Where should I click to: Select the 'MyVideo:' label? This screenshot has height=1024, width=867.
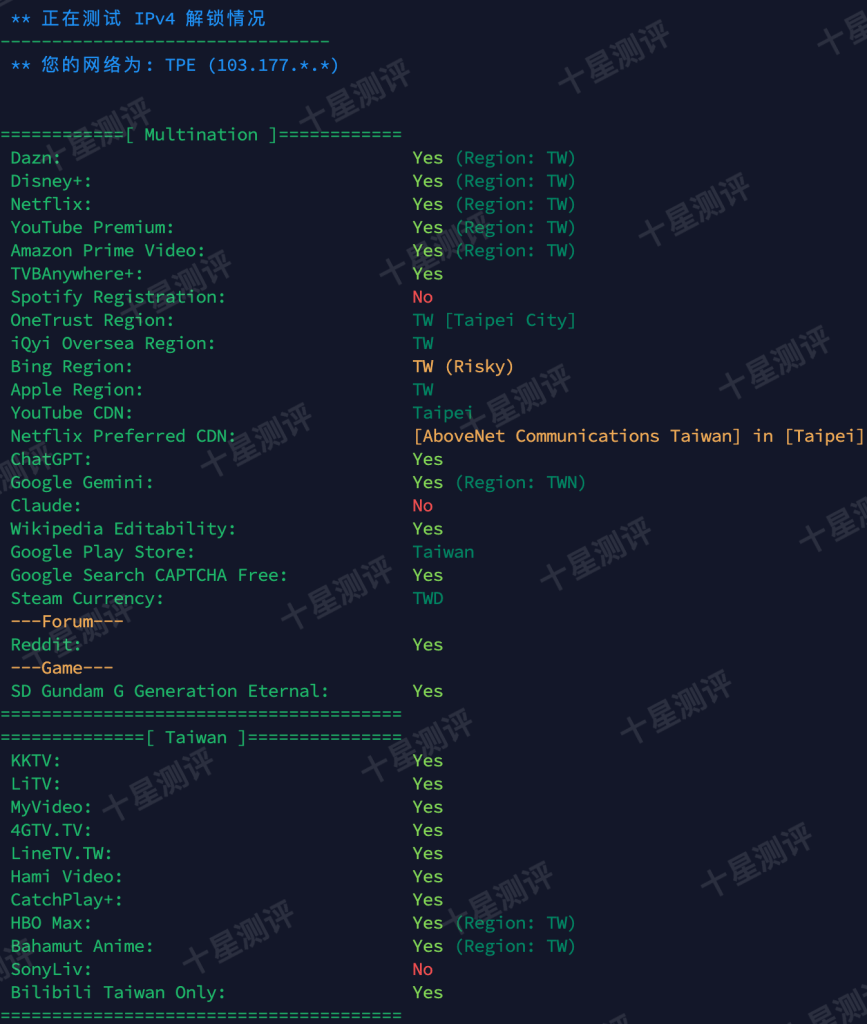51,807
